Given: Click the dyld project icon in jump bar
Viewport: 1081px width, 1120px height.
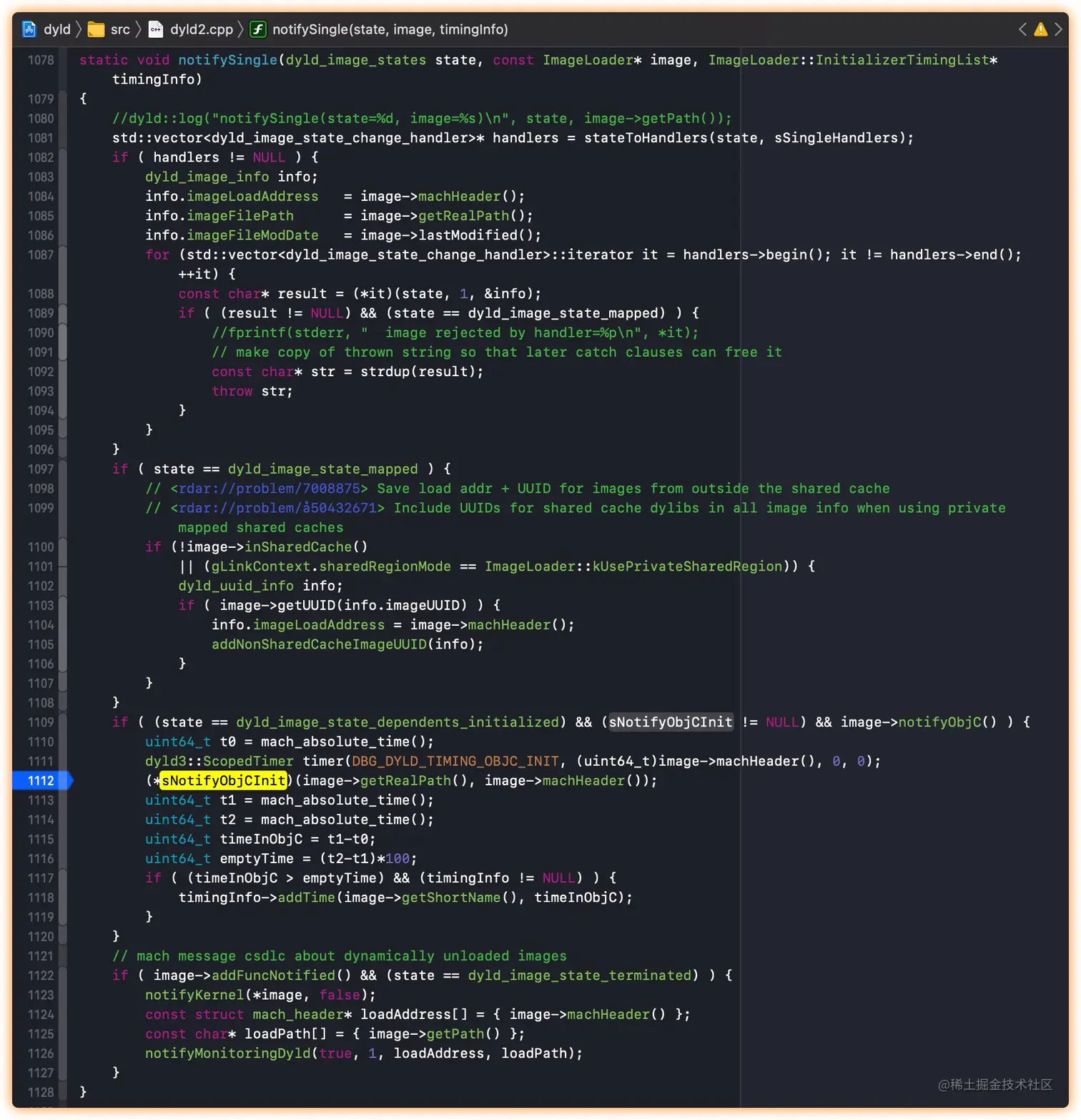Looking at the screenshot, I should pos(29,29).
